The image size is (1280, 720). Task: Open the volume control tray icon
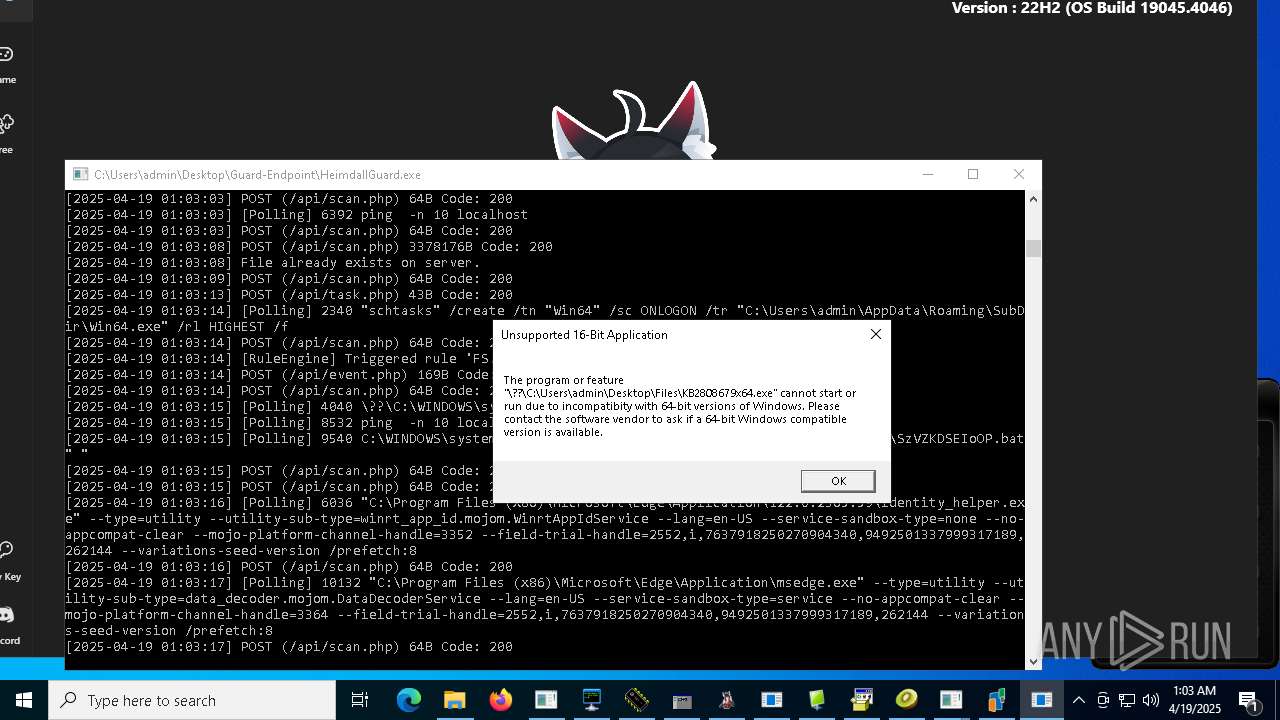pos(1151,700)
